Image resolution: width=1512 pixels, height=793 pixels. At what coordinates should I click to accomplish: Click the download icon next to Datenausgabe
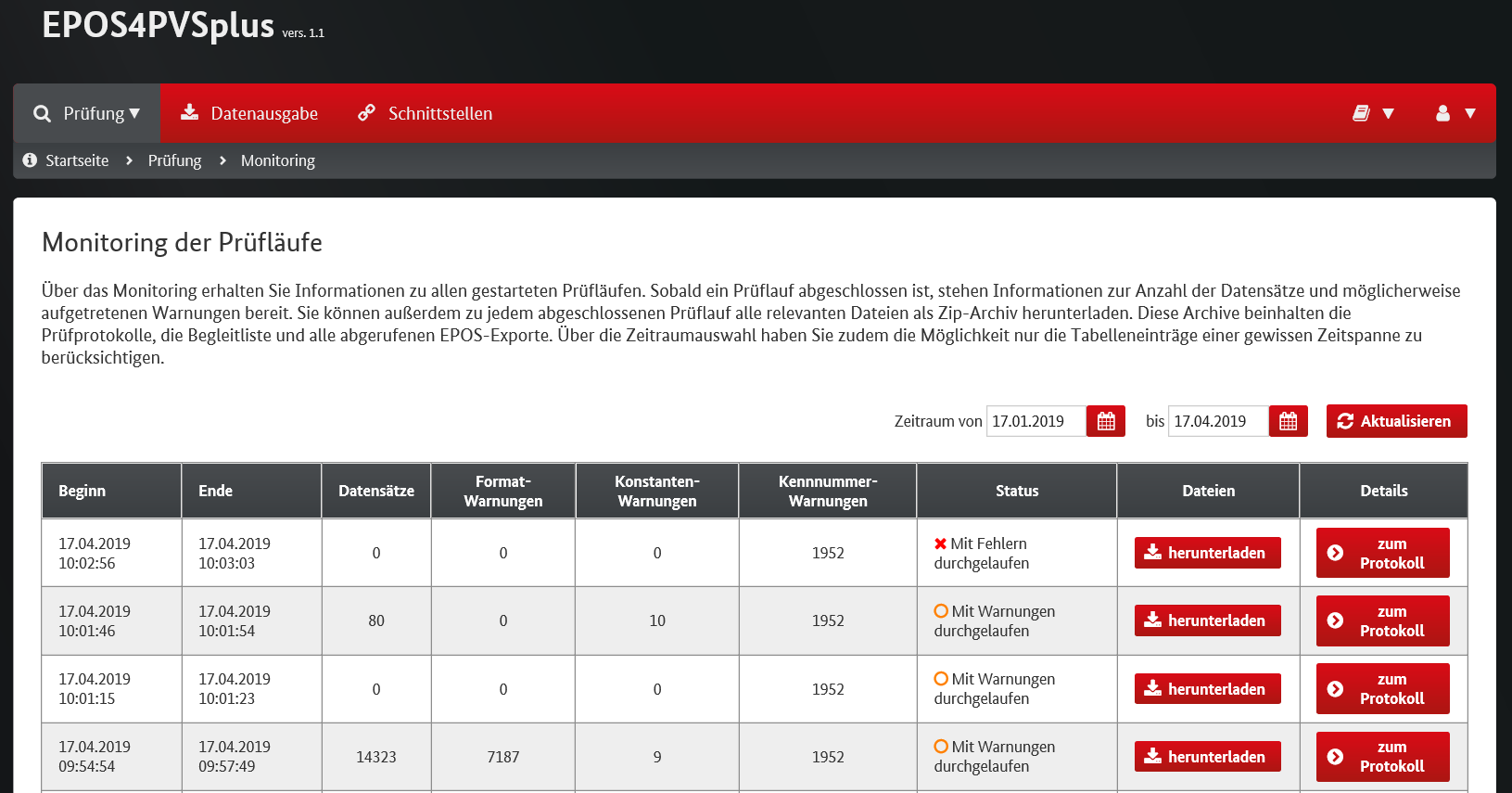click(x=189, y=112)
